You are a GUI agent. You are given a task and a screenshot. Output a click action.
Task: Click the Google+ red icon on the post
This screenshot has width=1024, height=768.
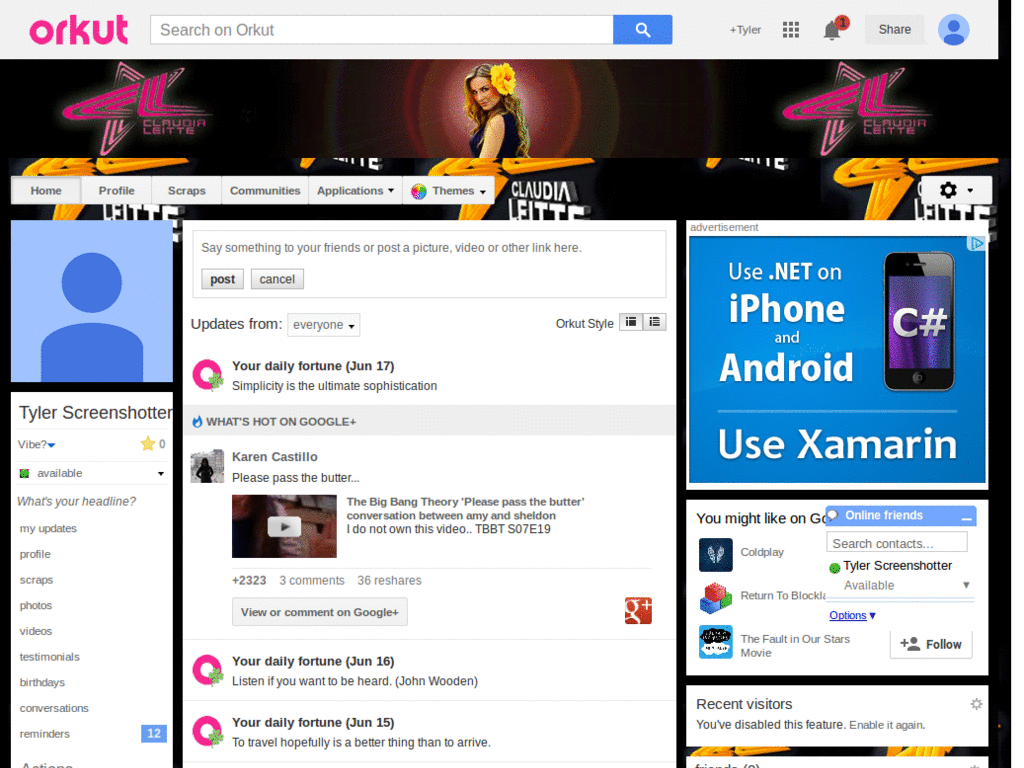coord(638,611)
